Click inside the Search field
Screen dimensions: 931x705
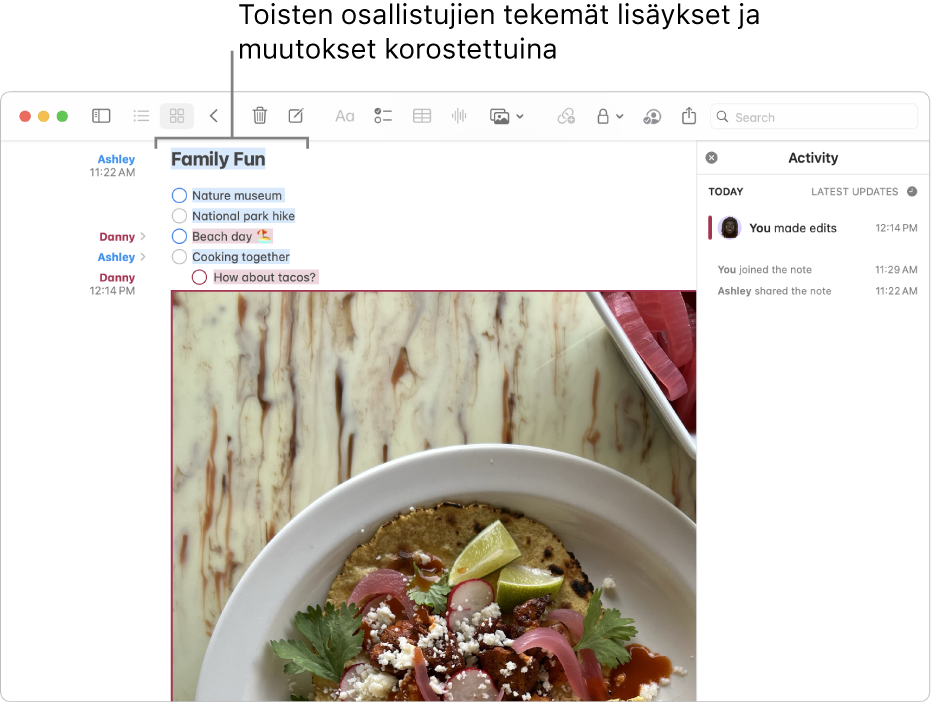[813, 116]
